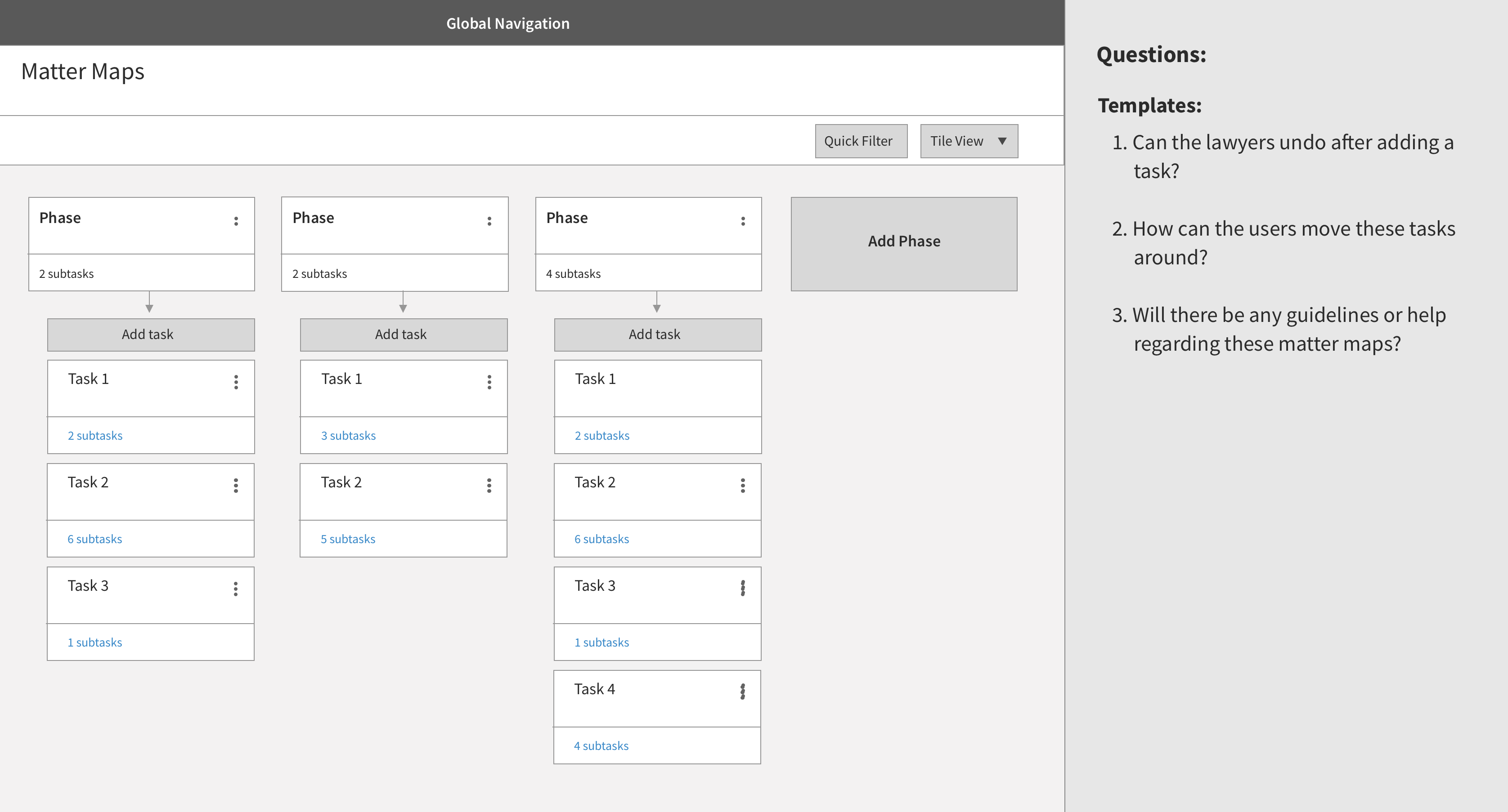This screenshot has height=812, width=1508.
Task: Click the Tile View dropdown arrow
Action: pyautogui.click(x=1002, y=141)
